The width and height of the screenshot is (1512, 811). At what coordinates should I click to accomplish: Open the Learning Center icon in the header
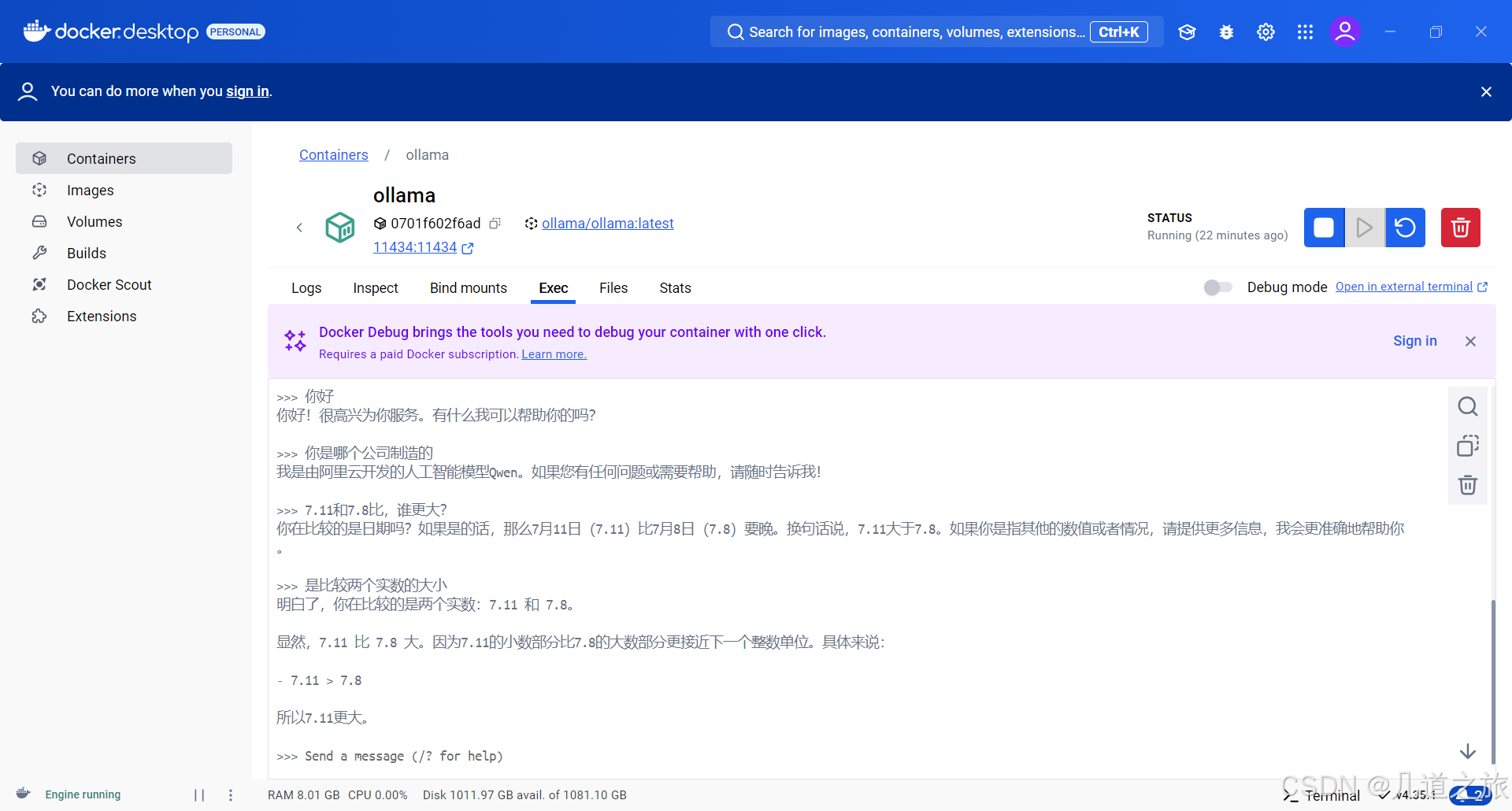tap(1187, 31)
